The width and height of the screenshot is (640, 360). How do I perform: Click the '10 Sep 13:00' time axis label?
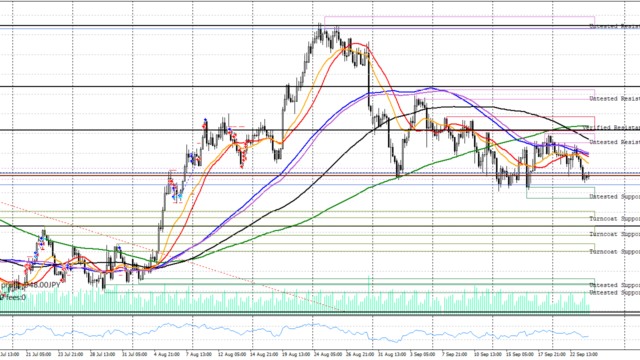coord(488,354)
